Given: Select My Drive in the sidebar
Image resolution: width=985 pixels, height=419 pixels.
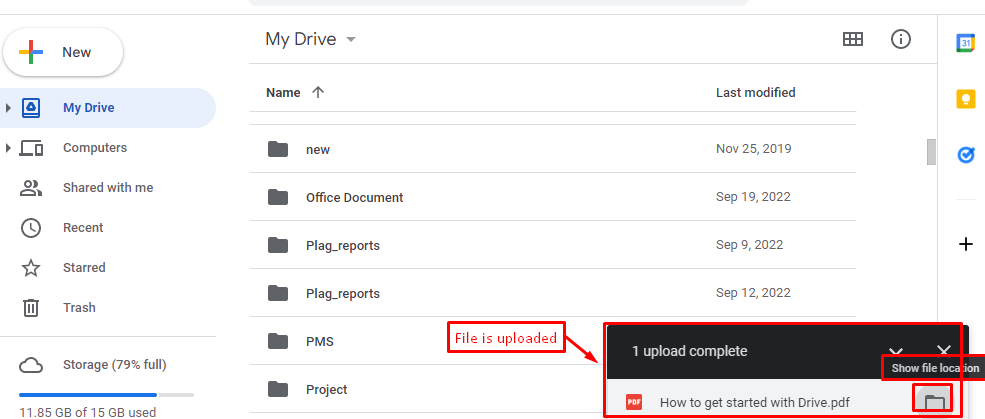Looking at the screenshot, I should tap(108, 108).
